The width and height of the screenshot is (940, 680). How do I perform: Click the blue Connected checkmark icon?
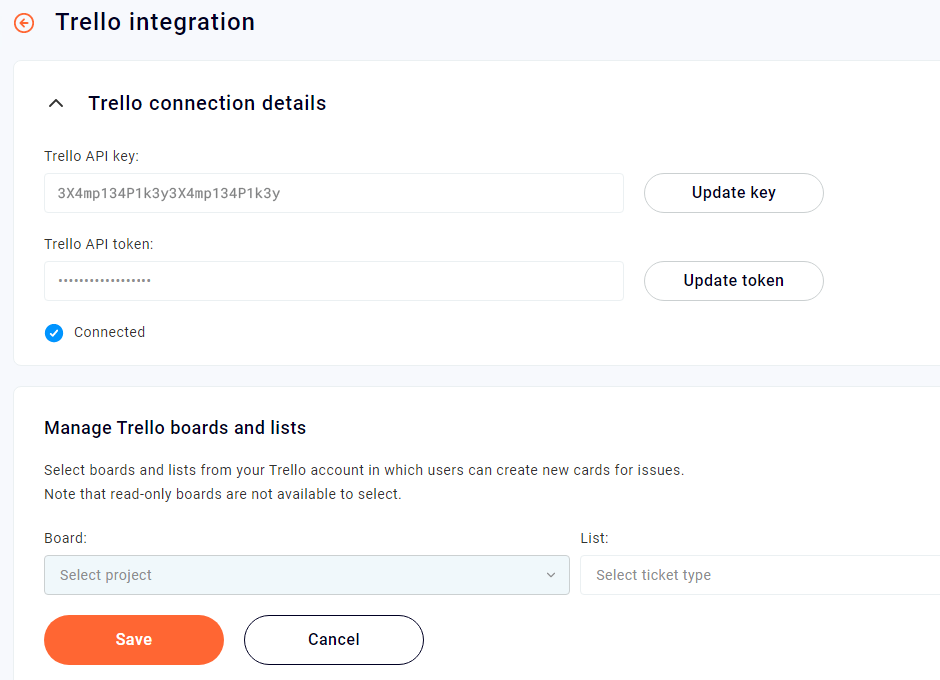(x=54, y=333)
